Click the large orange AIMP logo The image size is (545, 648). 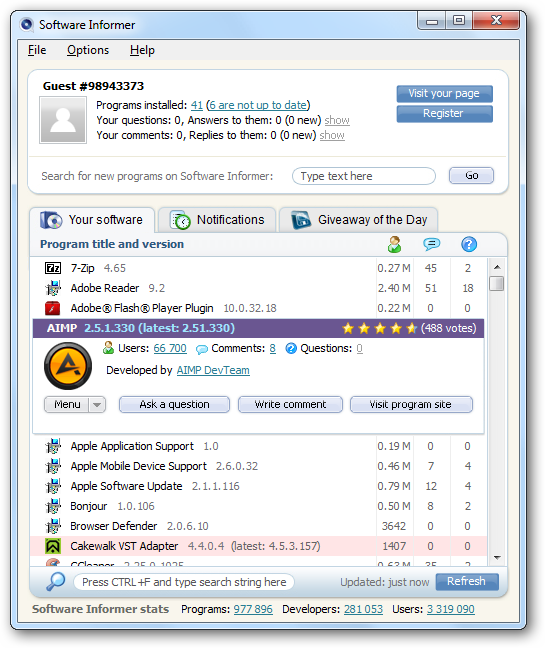point(68,366)
